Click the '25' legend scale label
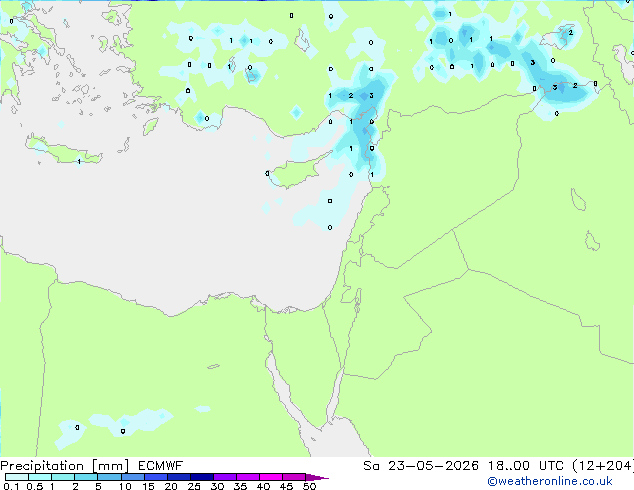634x490 pixels. pos(194,486)
